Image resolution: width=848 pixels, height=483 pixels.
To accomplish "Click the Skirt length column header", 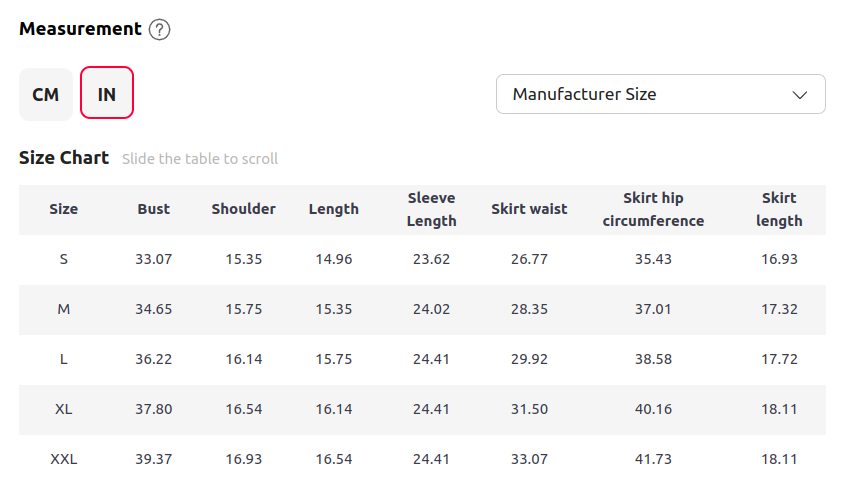I will pyautogui.click(x=779, y=209).
